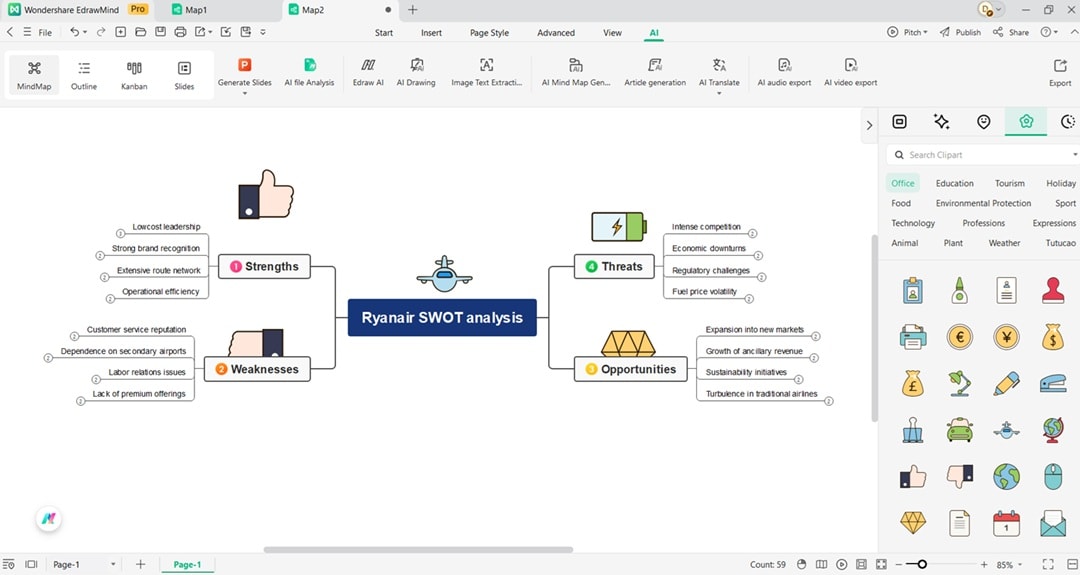Viewport: 1080px width, 575px height.
Task: Open the Advanced ribbon tab
Action: (x=556, y=32)
